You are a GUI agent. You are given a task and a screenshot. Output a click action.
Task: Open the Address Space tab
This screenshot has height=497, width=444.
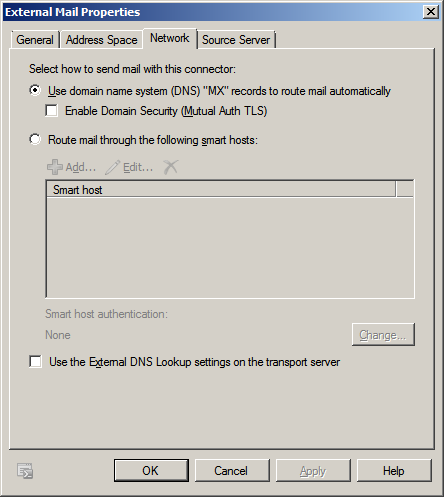pos(101,40)
